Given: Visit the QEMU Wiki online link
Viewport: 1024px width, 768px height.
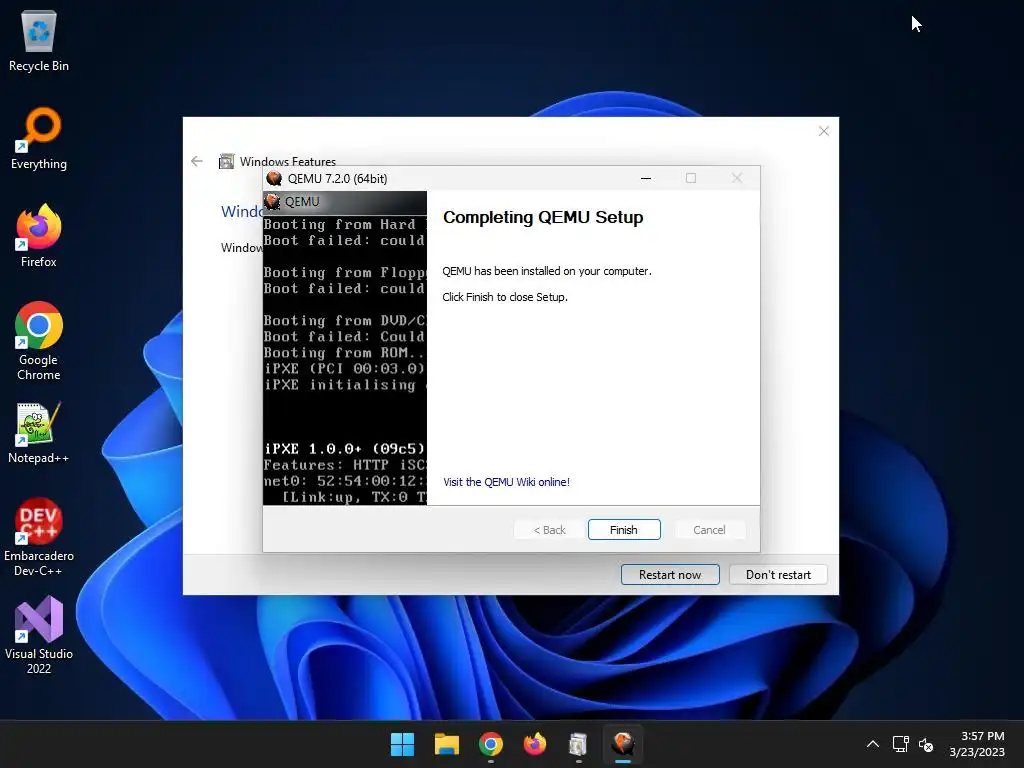Looking at the screenshot, I should pyautogui.click(x=506, y=482).
